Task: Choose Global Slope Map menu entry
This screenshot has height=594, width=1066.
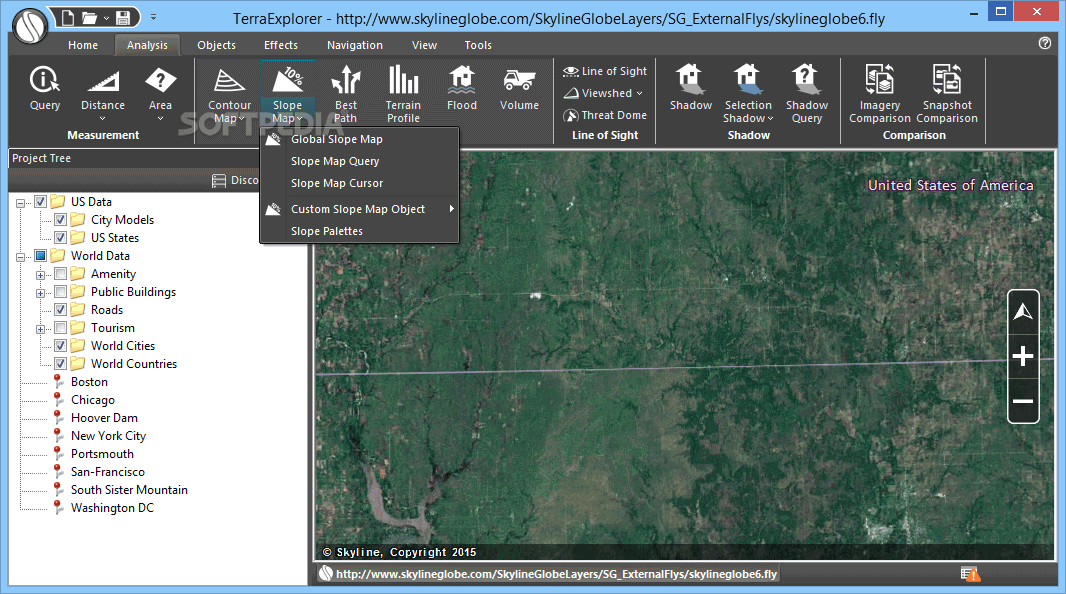Action: click(360, 139)
